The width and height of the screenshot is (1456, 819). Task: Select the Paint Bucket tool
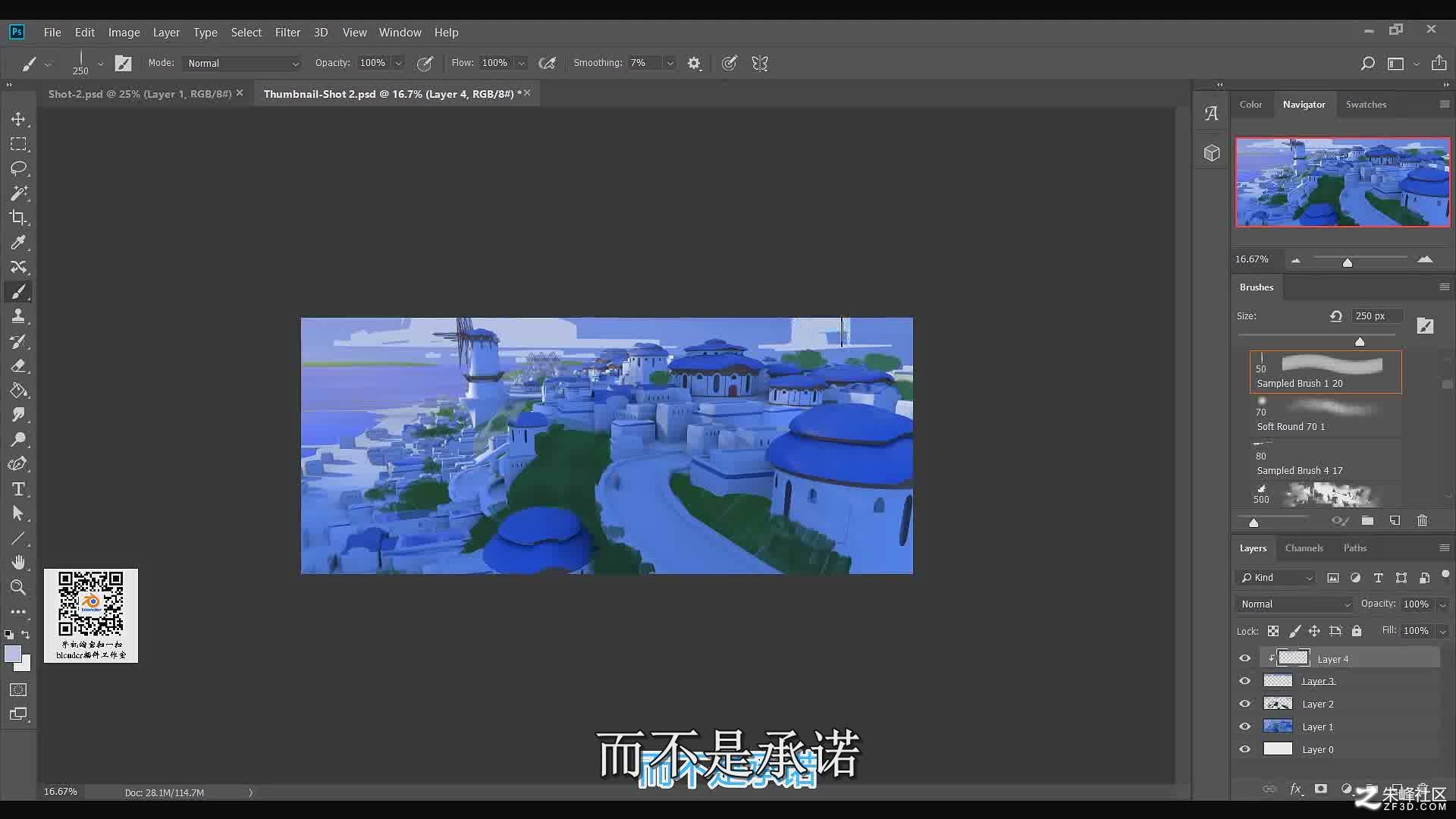point(18,391)
